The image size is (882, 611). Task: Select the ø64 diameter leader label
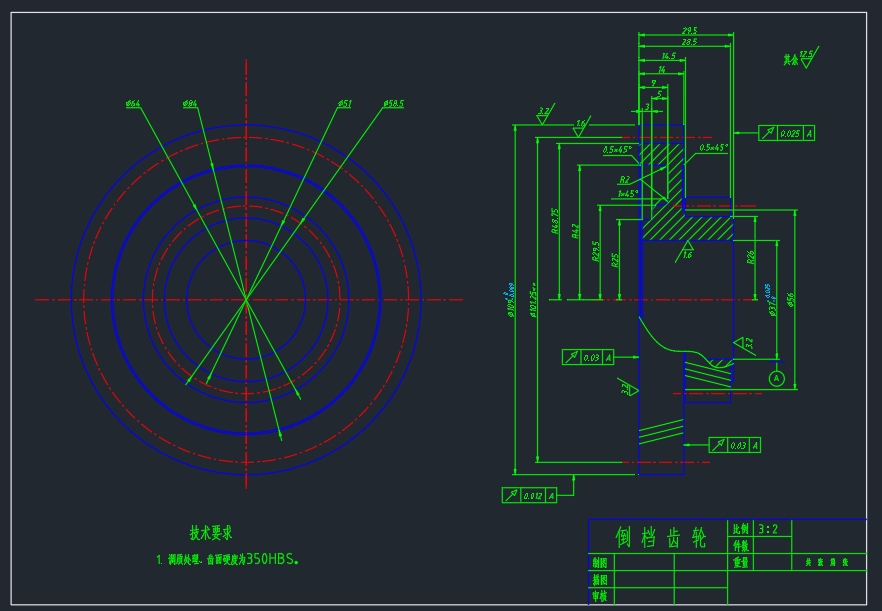[x=133, y=104]
